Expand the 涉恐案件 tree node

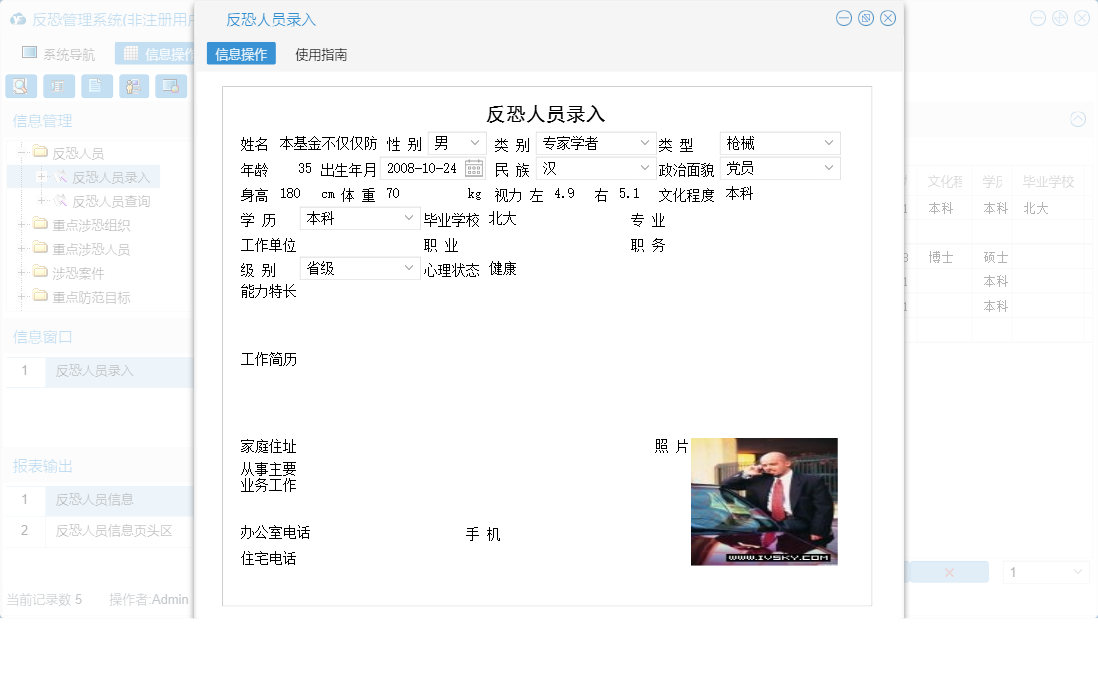(x=19, y=272)
